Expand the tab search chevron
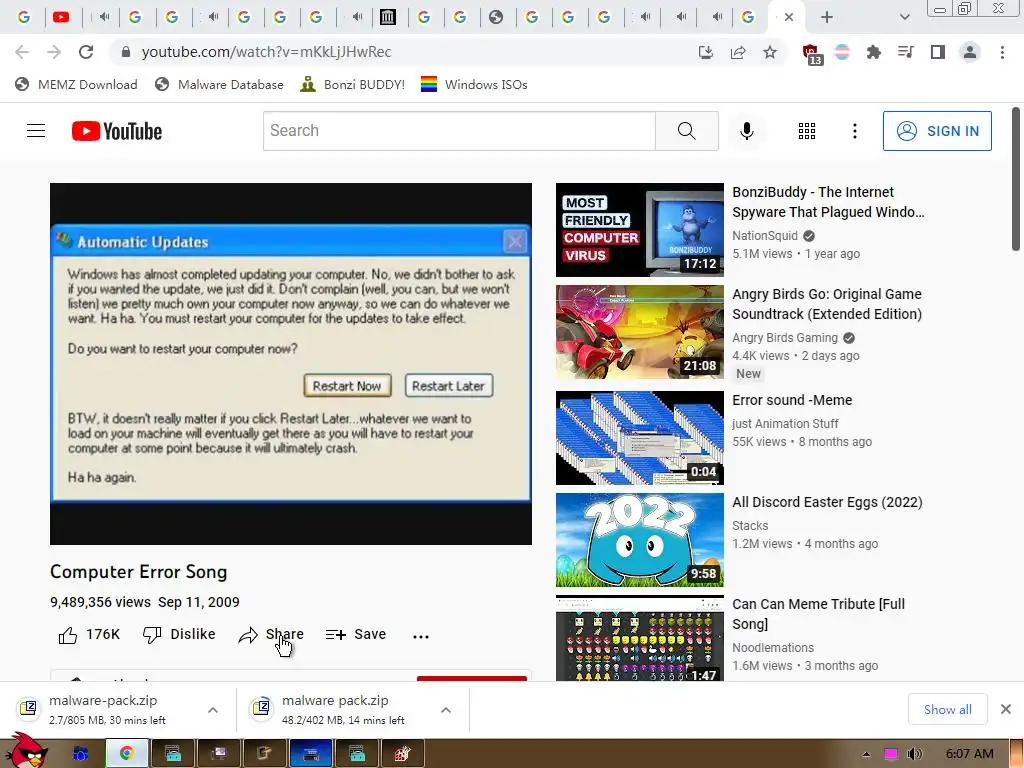Image resolution: width=1024 pixels, height=768 pixels. tap(904, 17)
